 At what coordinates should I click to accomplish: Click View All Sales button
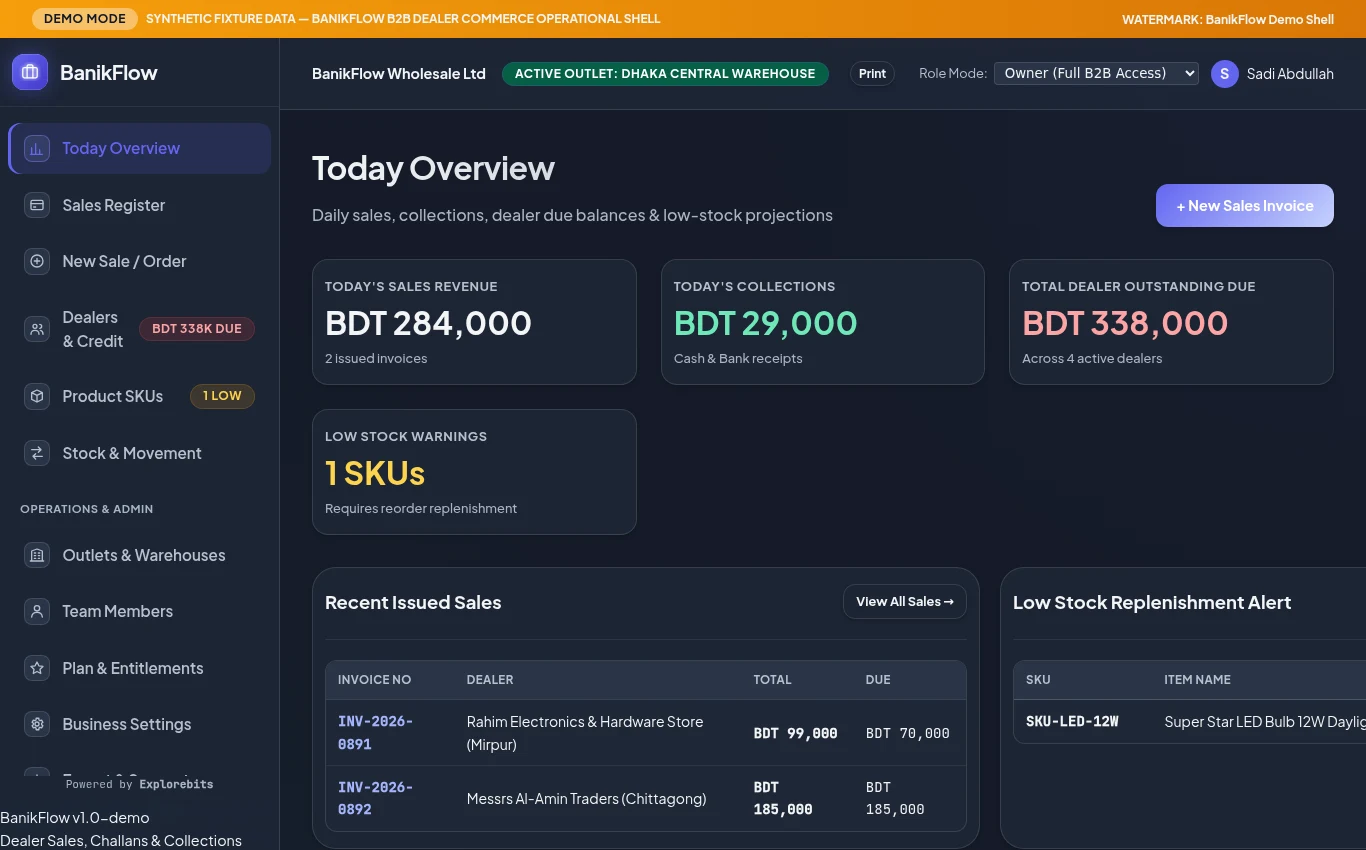tap(905, 602)
